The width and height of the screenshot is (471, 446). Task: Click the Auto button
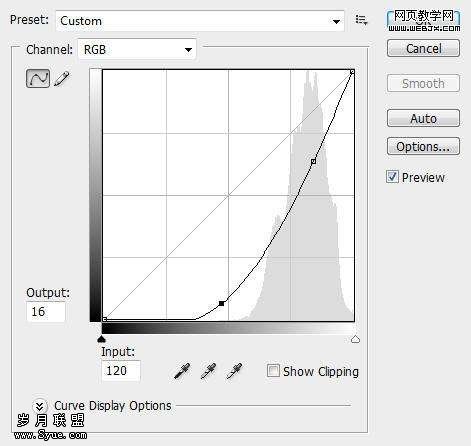point(423,118)
